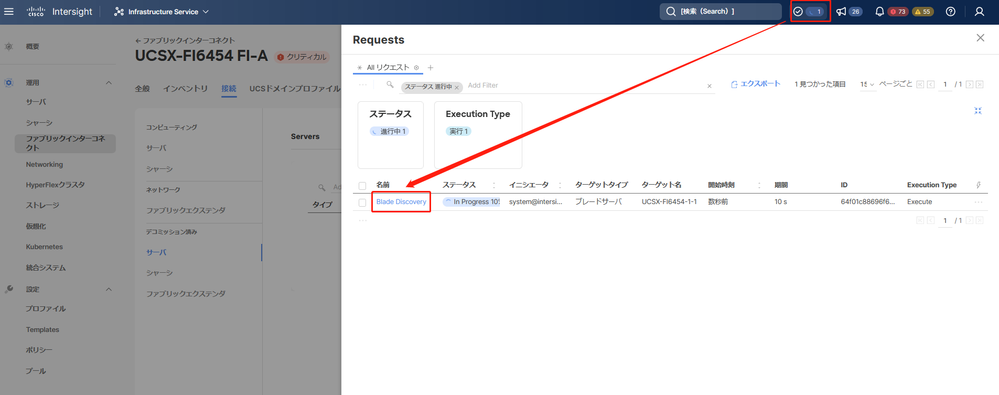Open the help question mark icon
This screenshot has height=395, width=999.
click(x=951, y=11)
